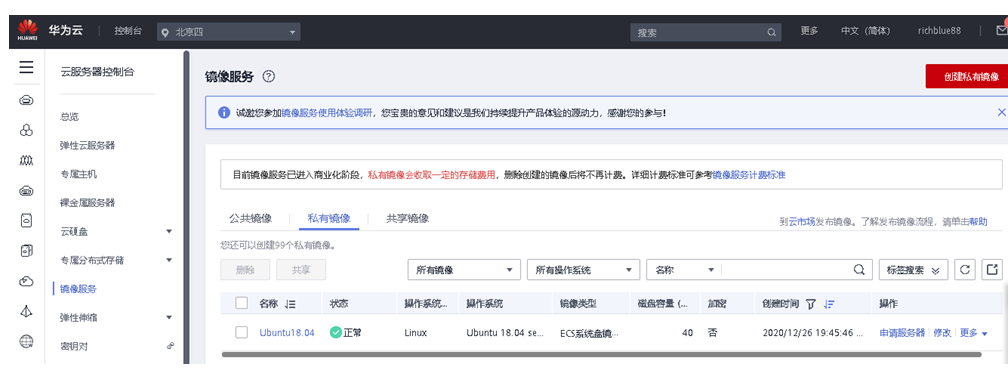This screenshot has width=1008, height=377.
Task: Click the Huawei logo
Action: (x=27, y=30)
